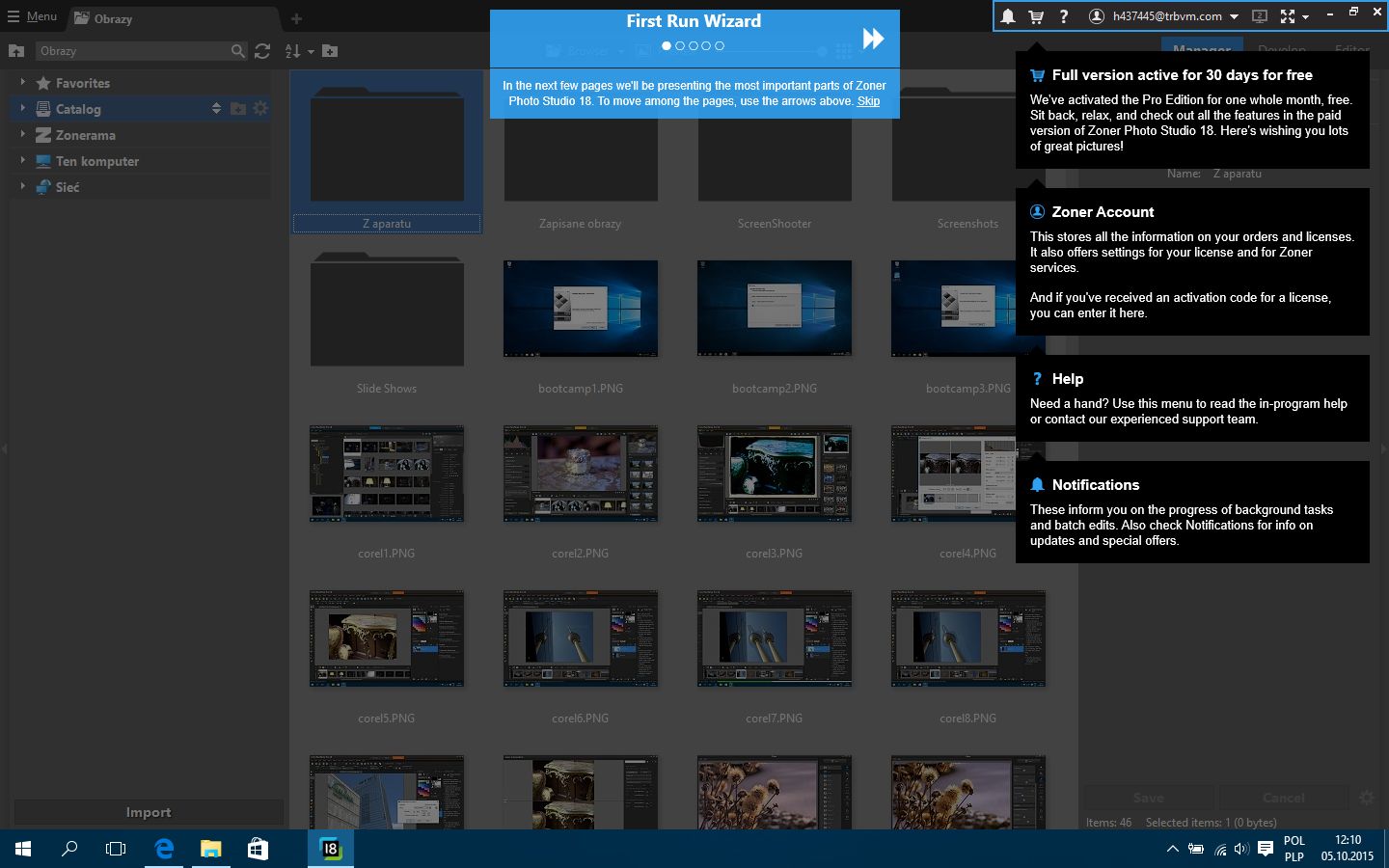Click the Catalog add folder icon
This screenshot has width=1389, height=868.
[x=237, y=109]
